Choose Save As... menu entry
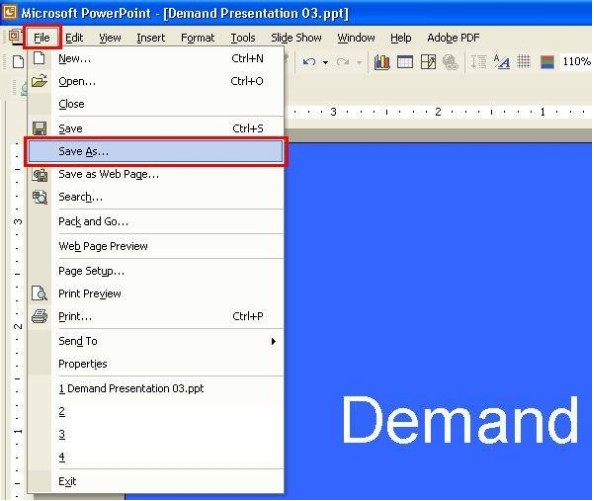The image size is (594, 501). pos(156,151)
